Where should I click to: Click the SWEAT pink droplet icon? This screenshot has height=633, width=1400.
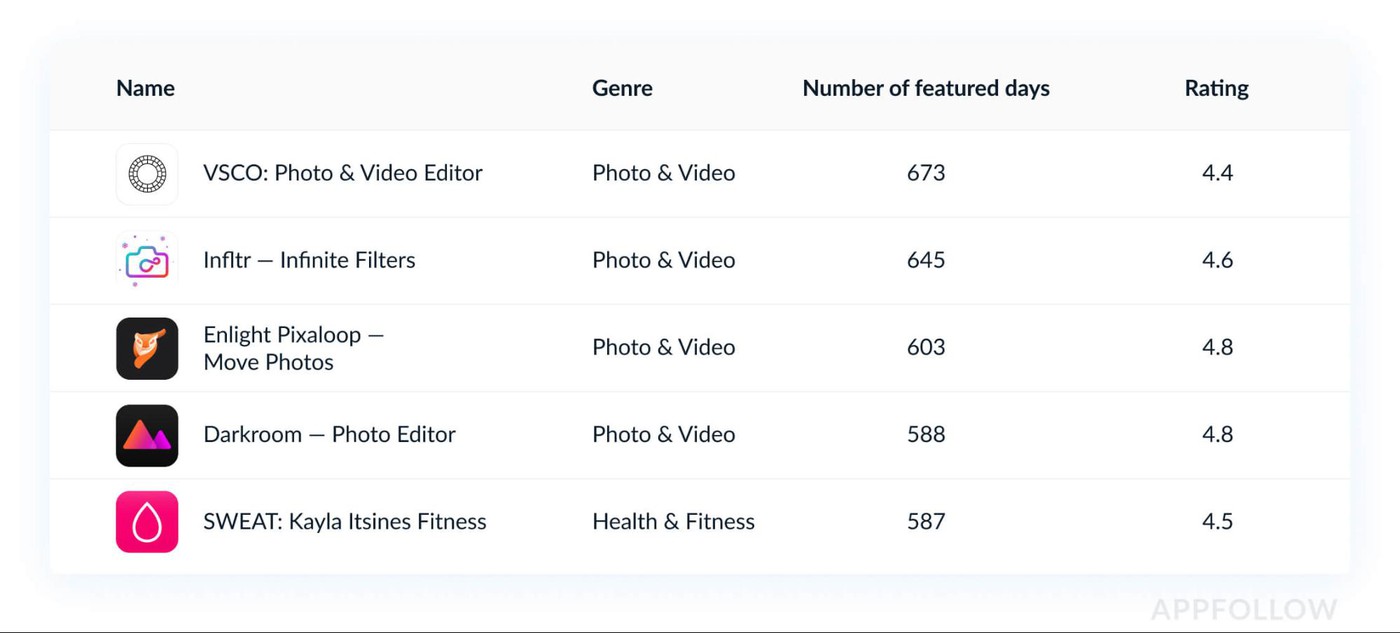147,522
